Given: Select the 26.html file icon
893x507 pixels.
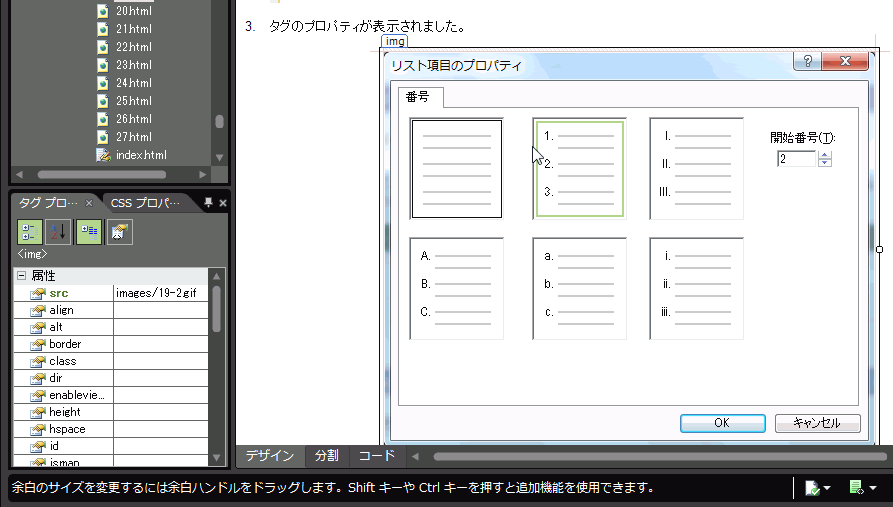Looking at the screenshot, I should (x=103, y=119).
